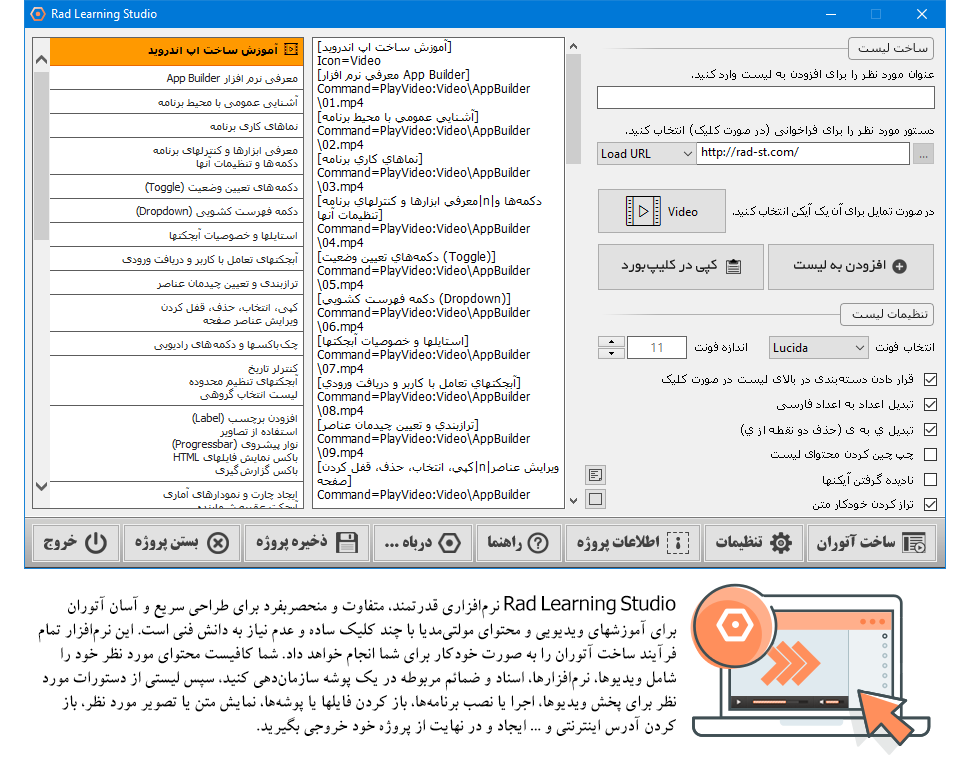Click the up arrow of left list scrollbar
Screen dimensions: 970x762
tap(41, 60)
